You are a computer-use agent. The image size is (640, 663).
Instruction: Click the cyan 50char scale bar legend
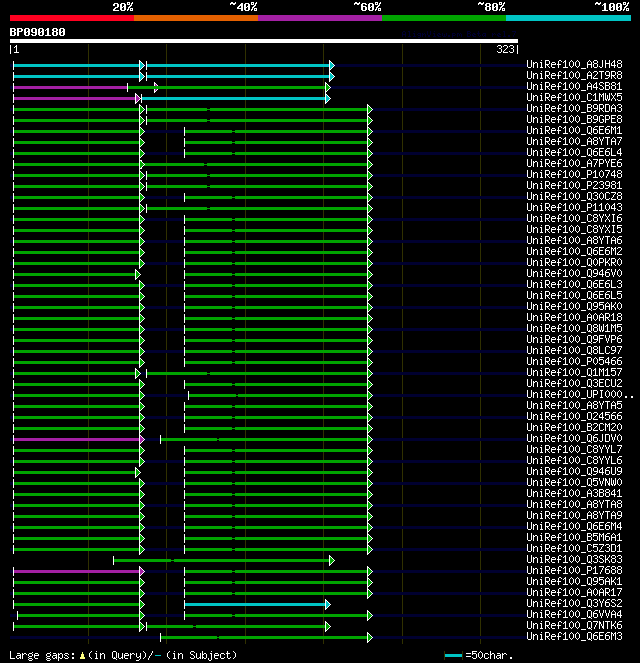pos(453,655)
